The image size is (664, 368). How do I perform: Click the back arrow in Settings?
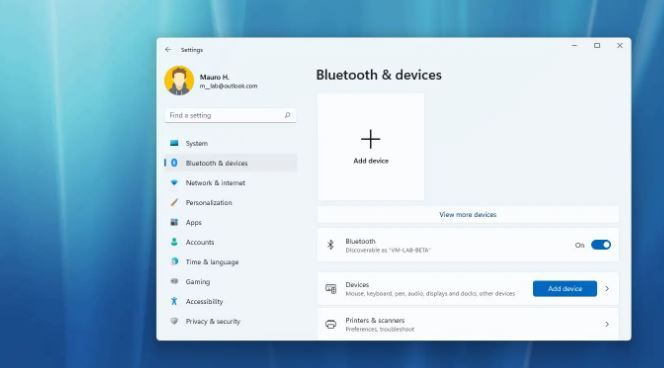pos(168,50)
